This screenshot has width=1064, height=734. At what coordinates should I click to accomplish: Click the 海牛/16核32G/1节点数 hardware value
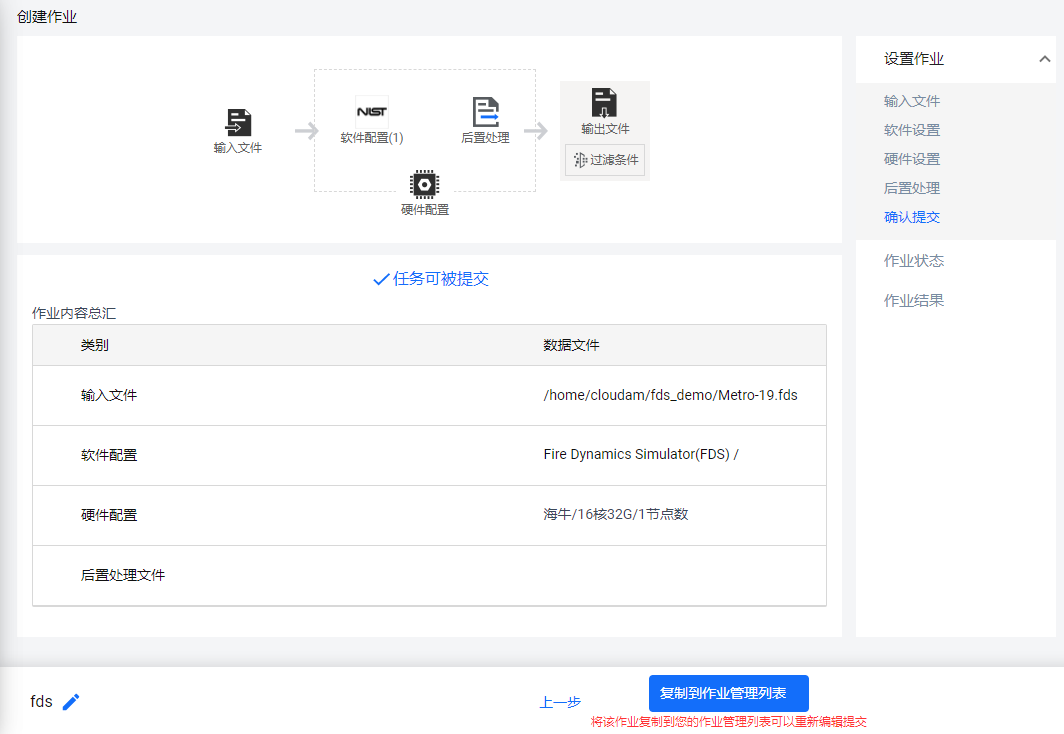615,515
